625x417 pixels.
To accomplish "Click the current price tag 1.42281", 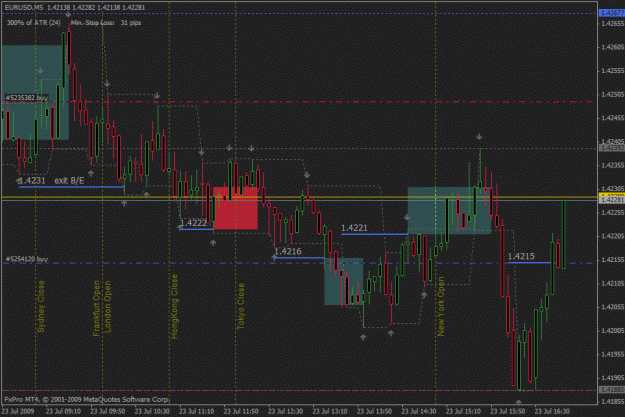I will (612, 200).
